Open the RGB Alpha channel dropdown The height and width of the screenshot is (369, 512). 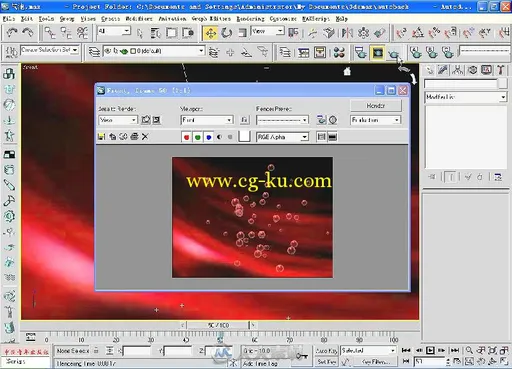coord(282,137)
